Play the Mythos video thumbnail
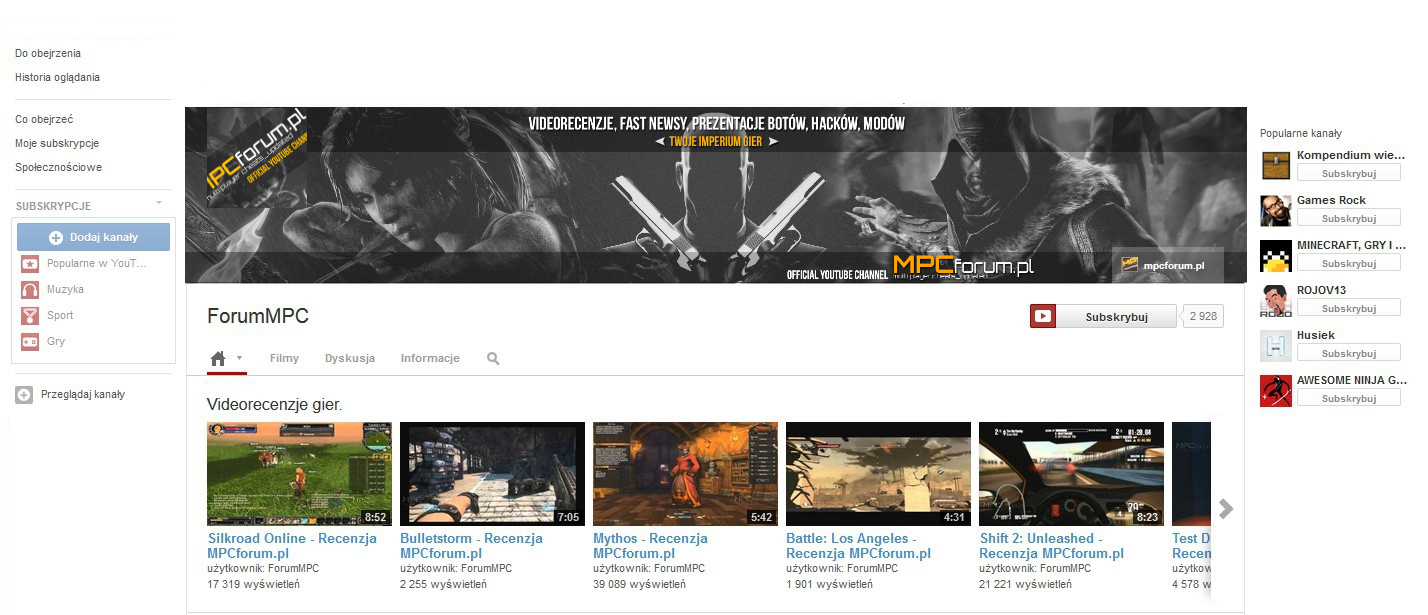Screen dimensions: 1428x615 click(685, 474)
